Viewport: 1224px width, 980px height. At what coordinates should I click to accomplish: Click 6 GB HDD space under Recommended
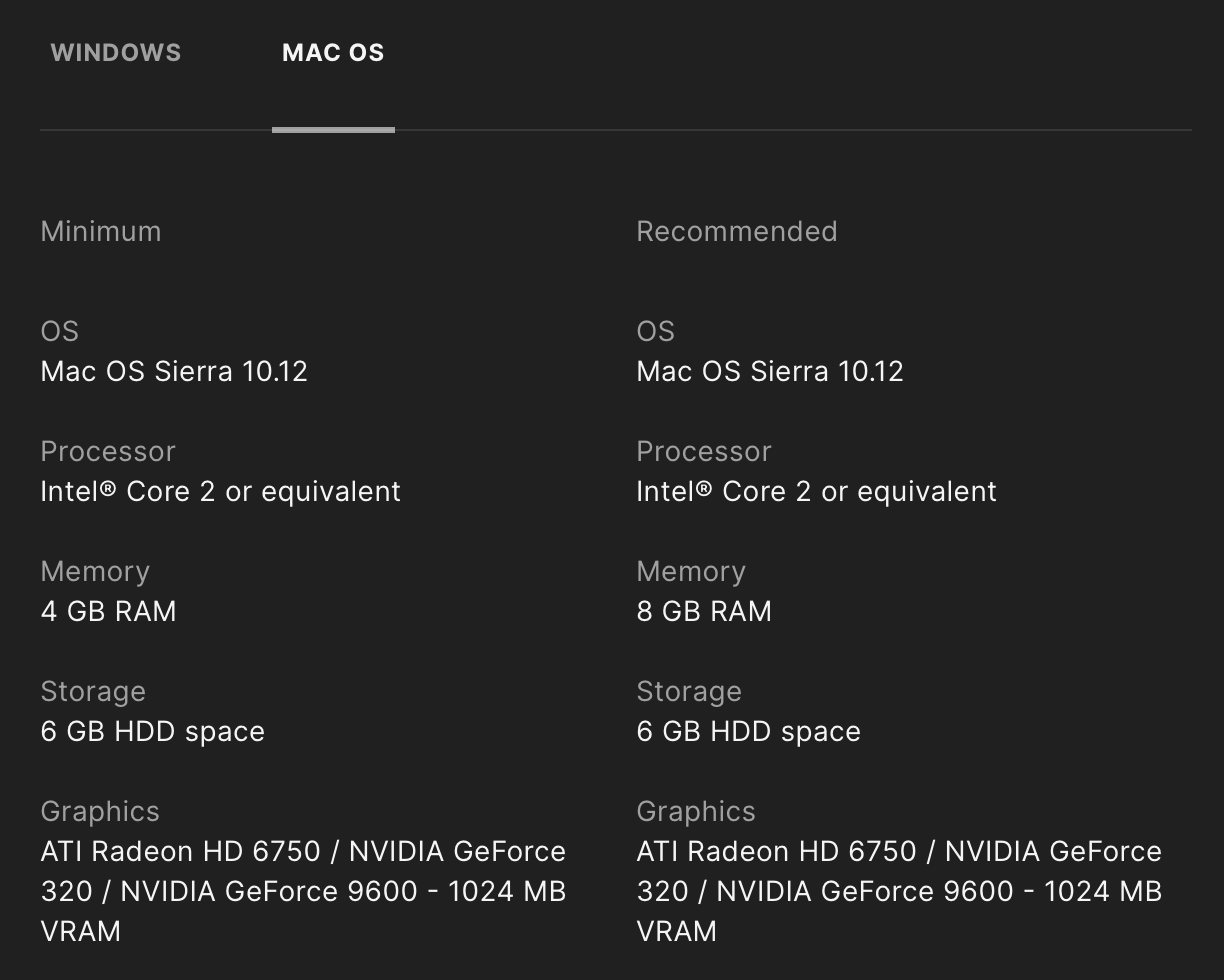[x=749, y=731]
